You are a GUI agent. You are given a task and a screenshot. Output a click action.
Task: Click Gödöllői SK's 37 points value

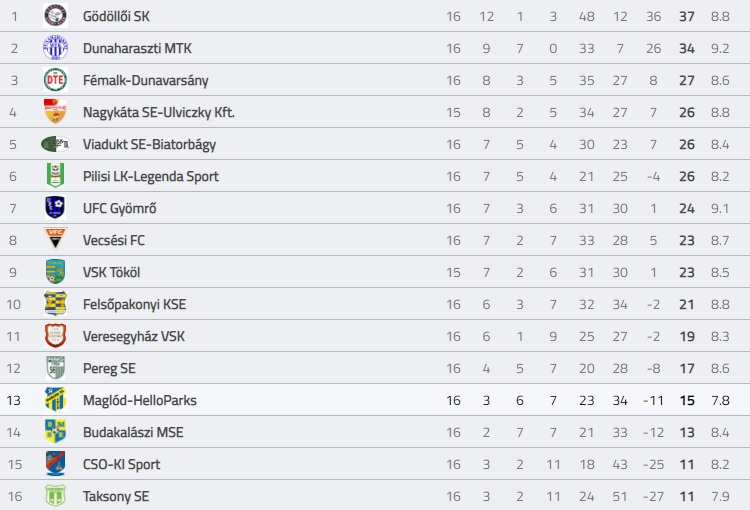687,16
